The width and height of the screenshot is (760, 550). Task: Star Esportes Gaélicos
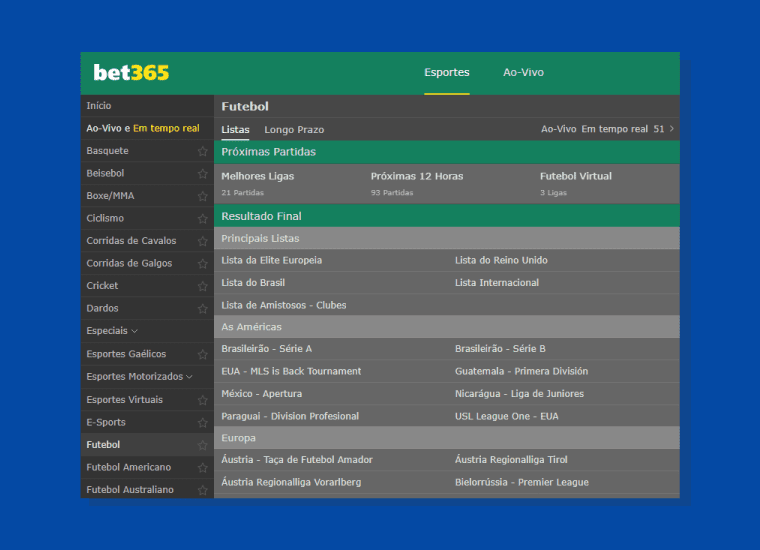coord(203,354)
